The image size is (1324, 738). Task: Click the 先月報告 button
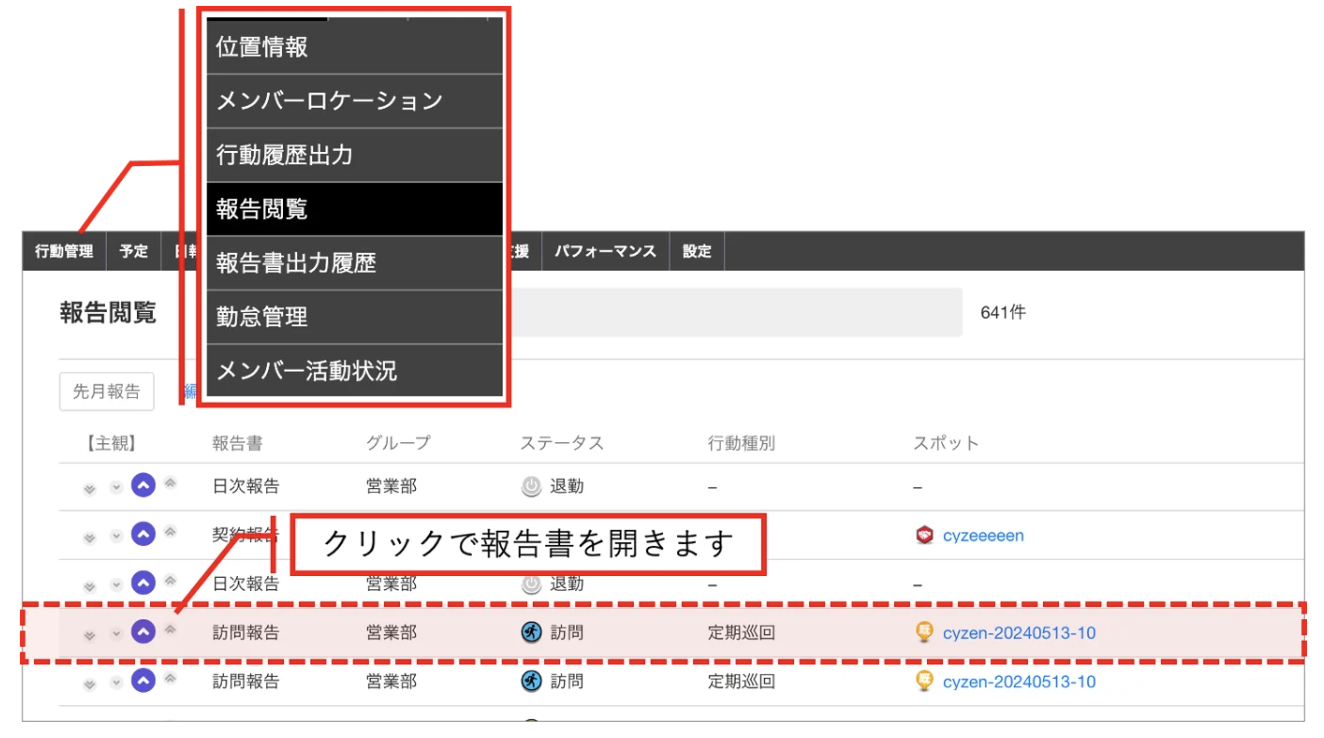(107, 391)
